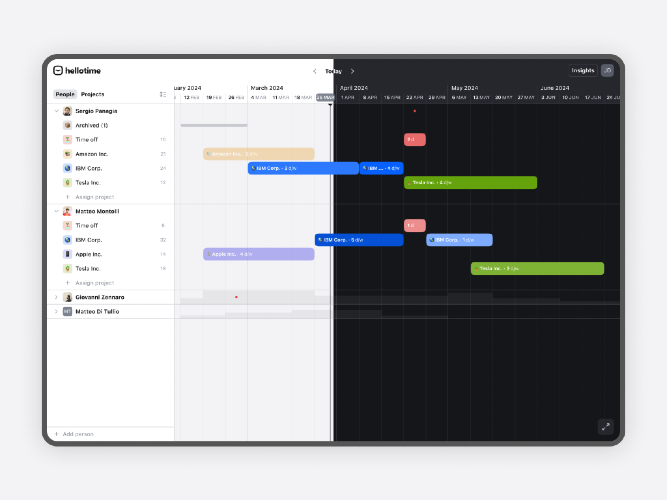Image resolution: width=667 pixels, height=500 pixels.
Task: Click the Apple Inc. project icon
Action: tap(67, 254)
